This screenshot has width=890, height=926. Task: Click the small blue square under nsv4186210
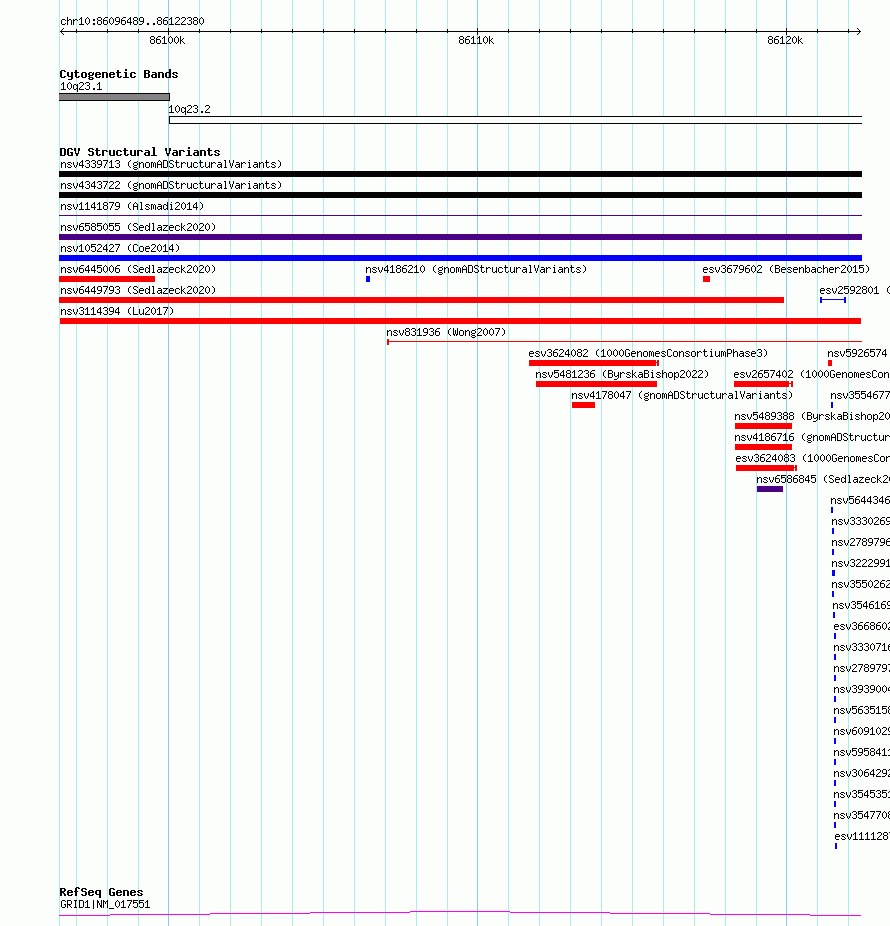tap(368, 279)
